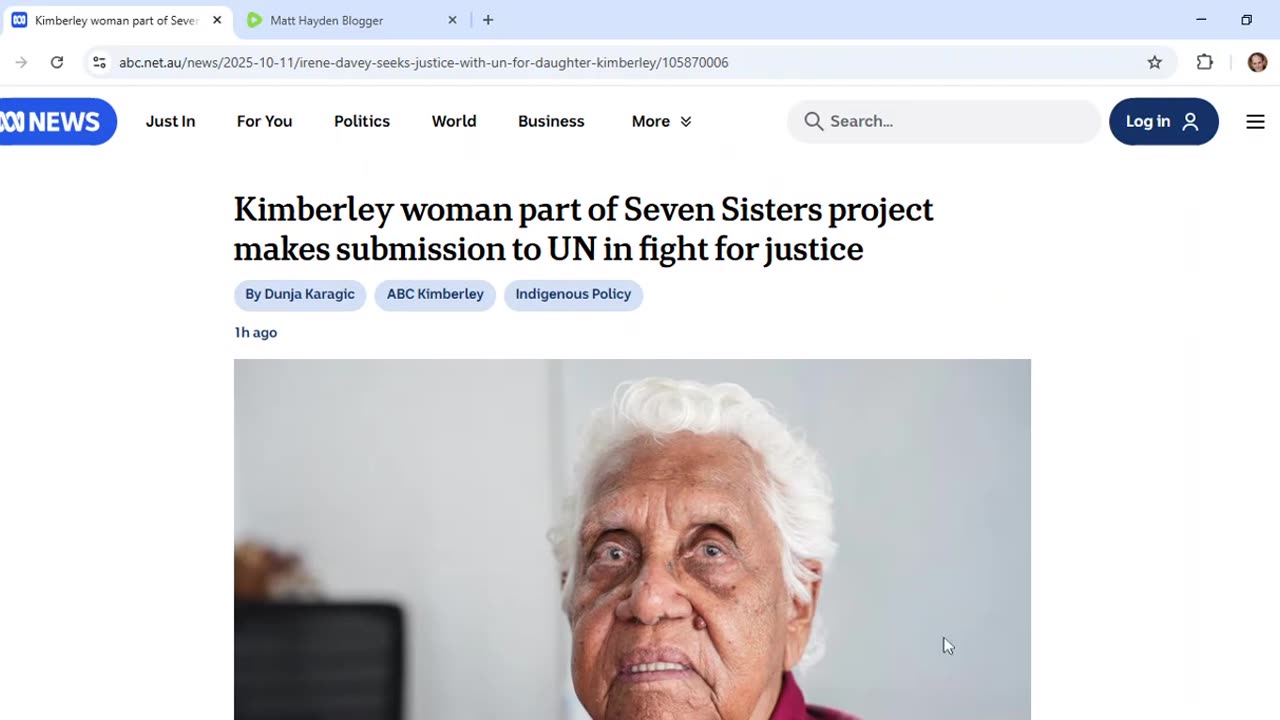Click the Search input field

click(x=943, y=121)
